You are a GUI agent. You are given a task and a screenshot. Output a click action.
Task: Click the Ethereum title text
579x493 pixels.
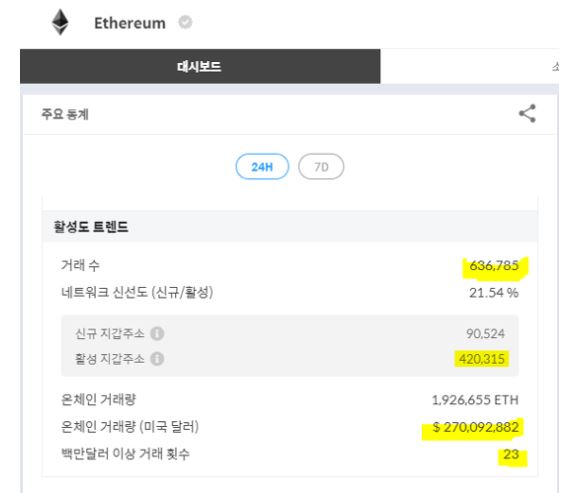pos(130,23)
